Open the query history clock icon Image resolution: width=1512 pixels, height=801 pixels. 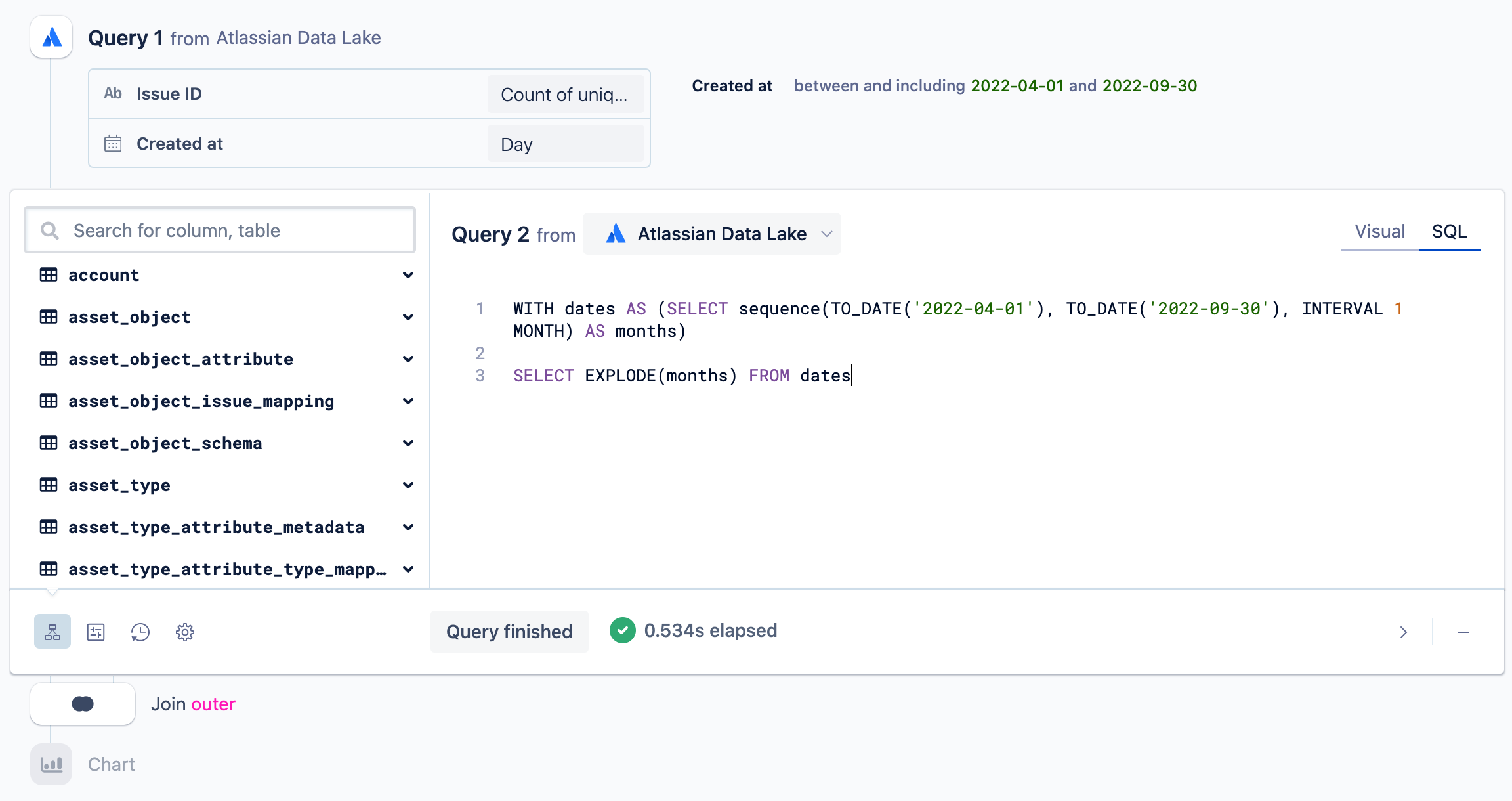click(x=140, y=632)
